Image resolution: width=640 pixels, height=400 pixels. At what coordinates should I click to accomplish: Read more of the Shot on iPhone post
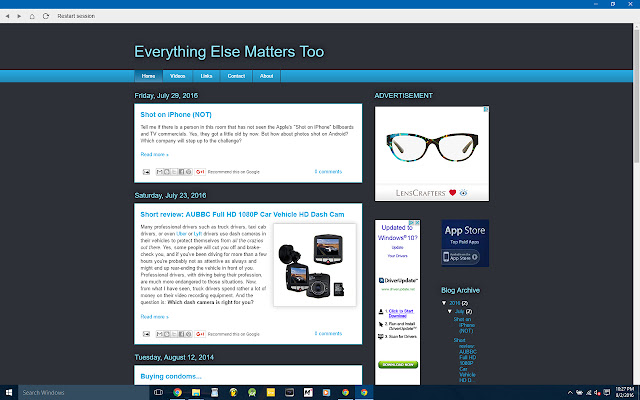click(x=154, y=154)
